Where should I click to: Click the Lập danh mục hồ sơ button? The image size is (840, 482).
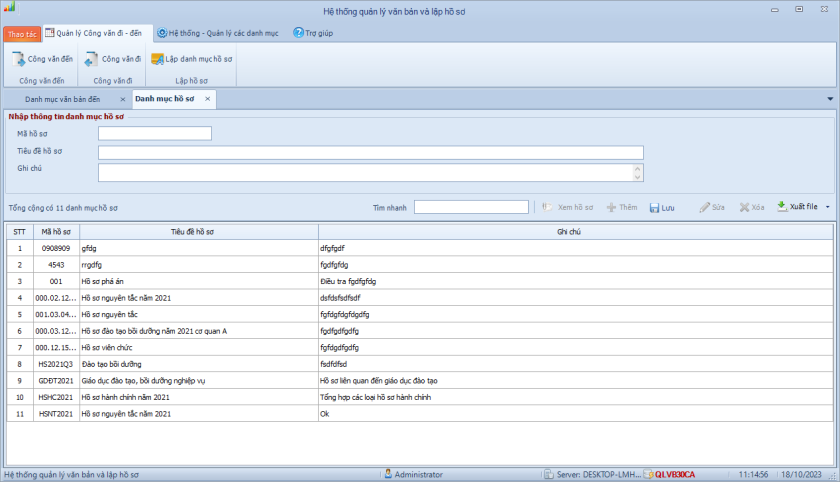(192, 60)
